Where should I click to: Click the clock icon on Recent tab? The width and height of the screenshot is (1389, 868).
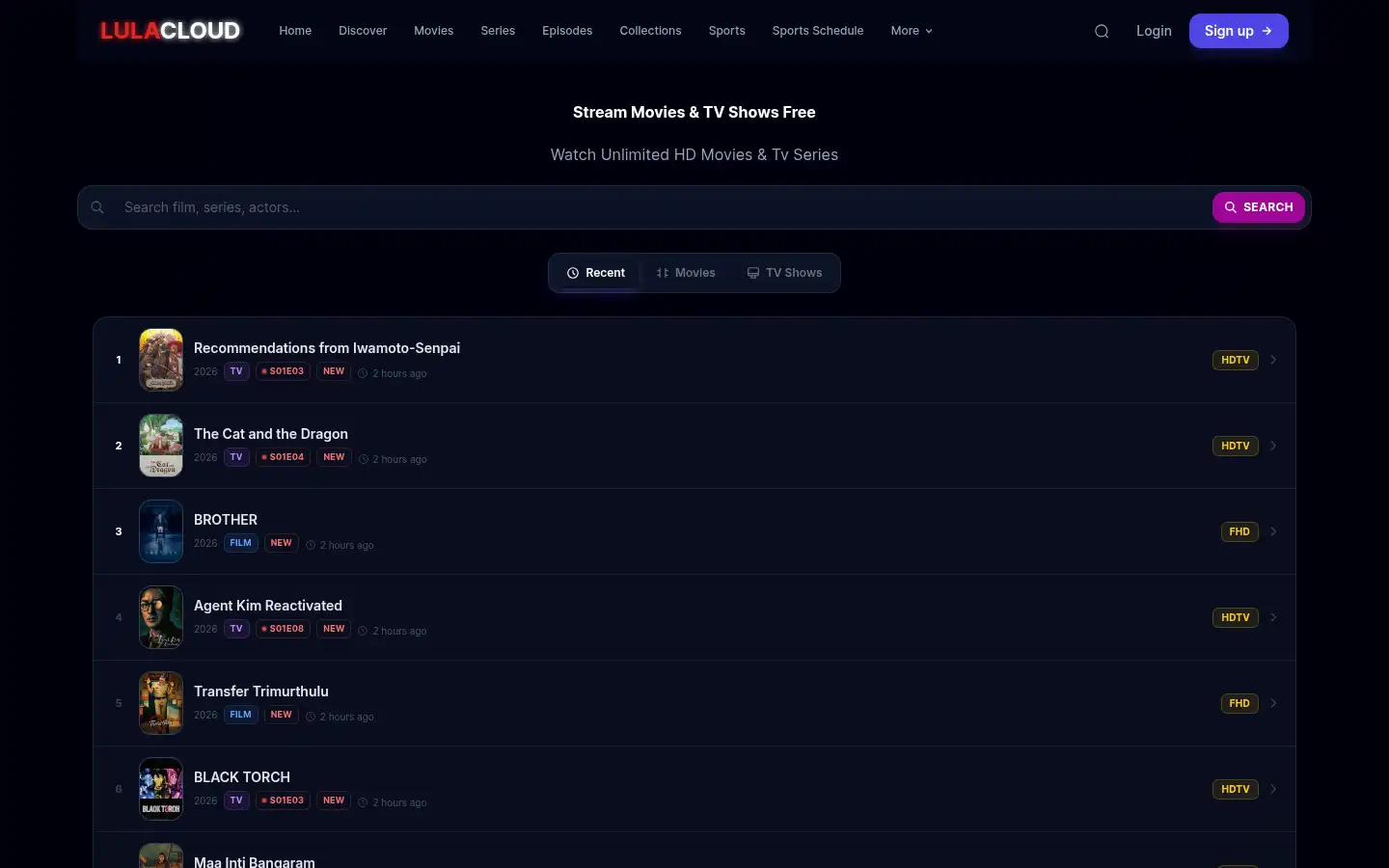pos(573,273)
